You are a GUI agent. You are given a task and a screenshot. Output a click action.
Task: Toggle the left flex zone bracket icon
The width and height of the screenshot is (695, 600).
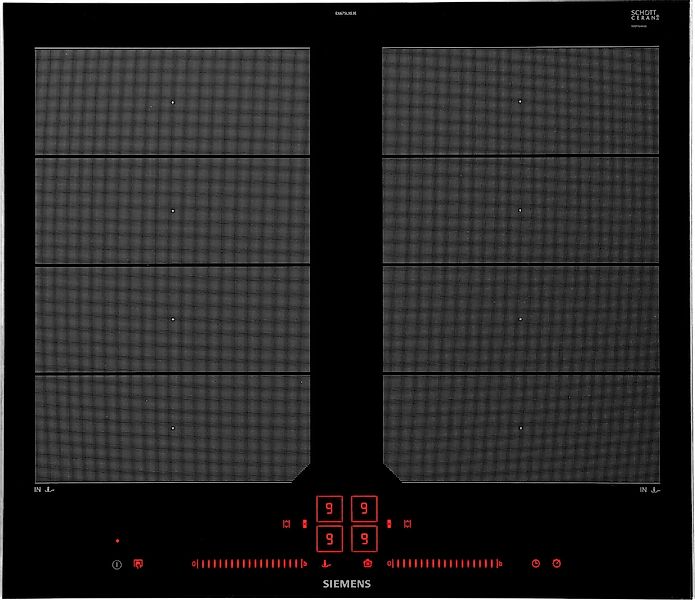point(287,523)
